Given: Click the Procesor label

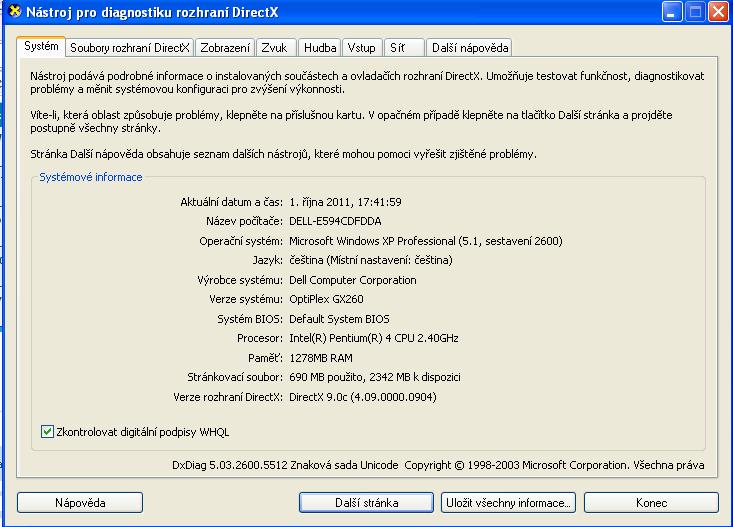Looking at the screenshot, I should pos(260,338).
